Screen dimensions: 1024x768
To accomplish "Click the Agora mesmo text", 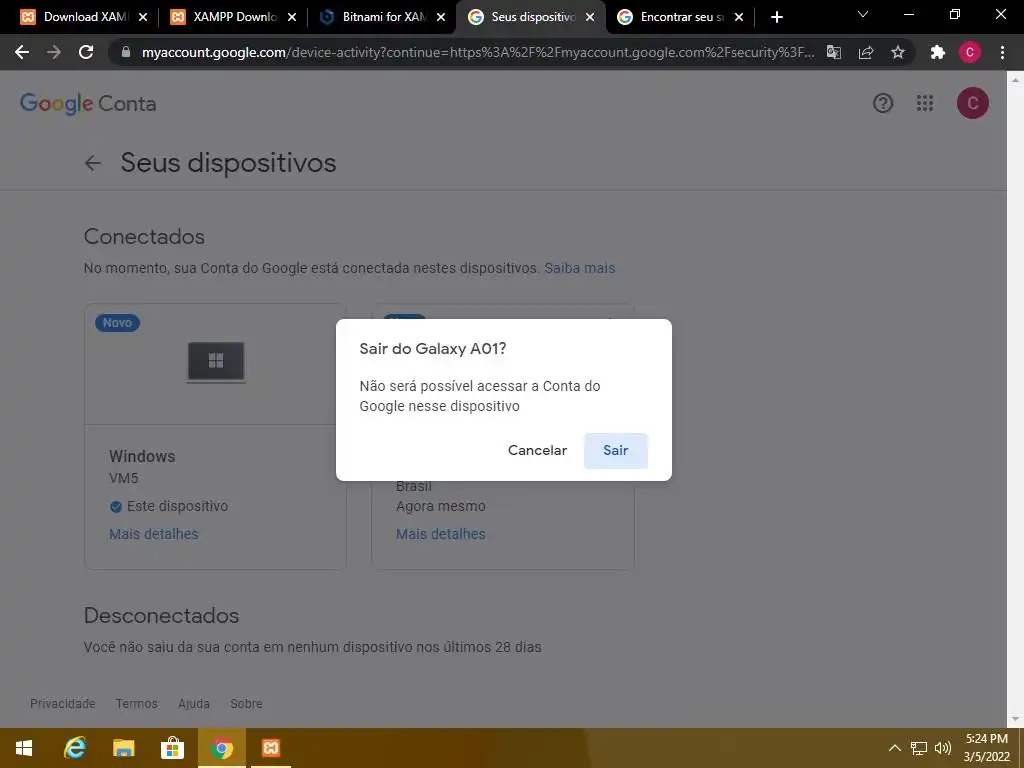I will pyautogui.click(x=440, y=506).
